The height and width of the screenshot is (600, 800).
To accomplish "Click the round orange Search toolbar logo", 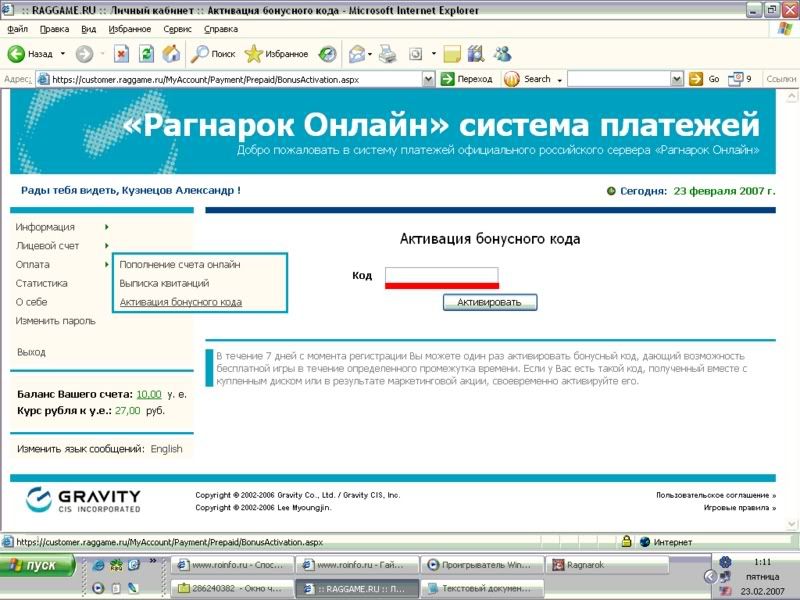I will pyautogui.click(x=511, y=79).
